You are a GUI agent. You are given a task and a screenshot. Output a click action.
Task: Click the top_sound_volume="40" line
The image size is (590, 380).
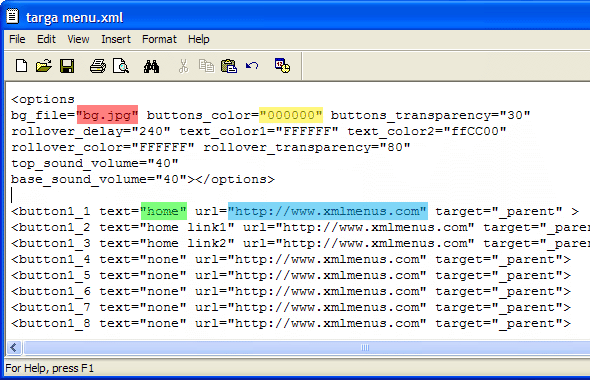95,163
